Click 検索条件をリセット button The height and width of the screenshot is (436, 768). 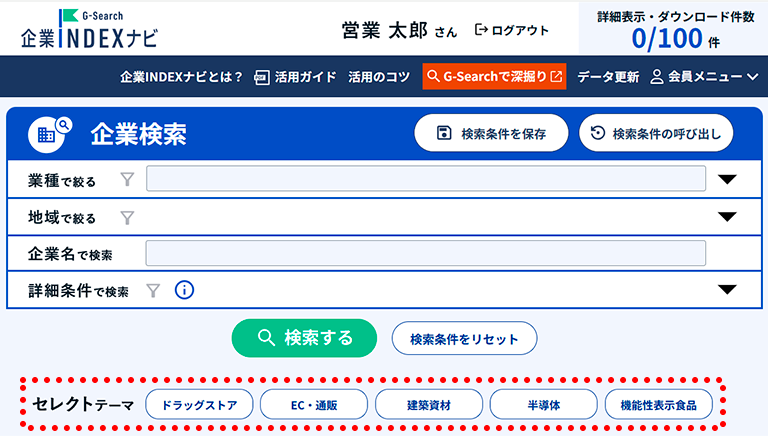464,339
